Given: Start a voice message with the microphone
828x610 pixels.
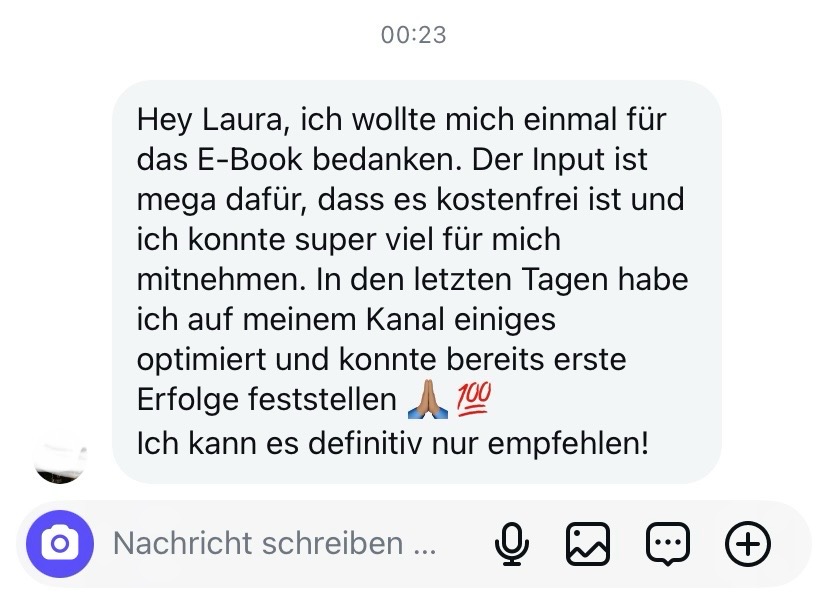Looking at the screenshot, I should [512, 543].
